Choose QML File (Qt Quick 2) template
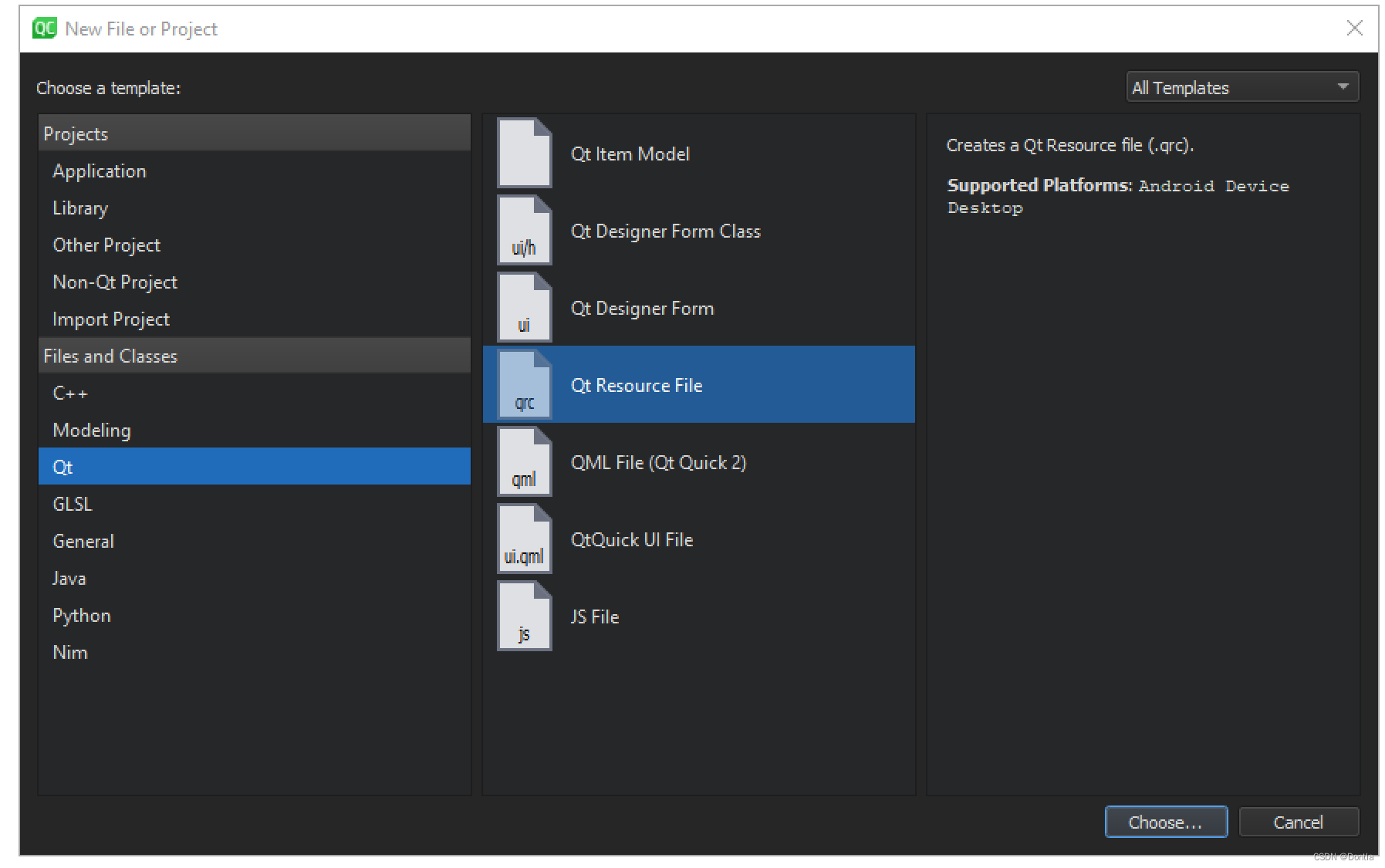1385x868 pixels. click(x=698, y=461)
